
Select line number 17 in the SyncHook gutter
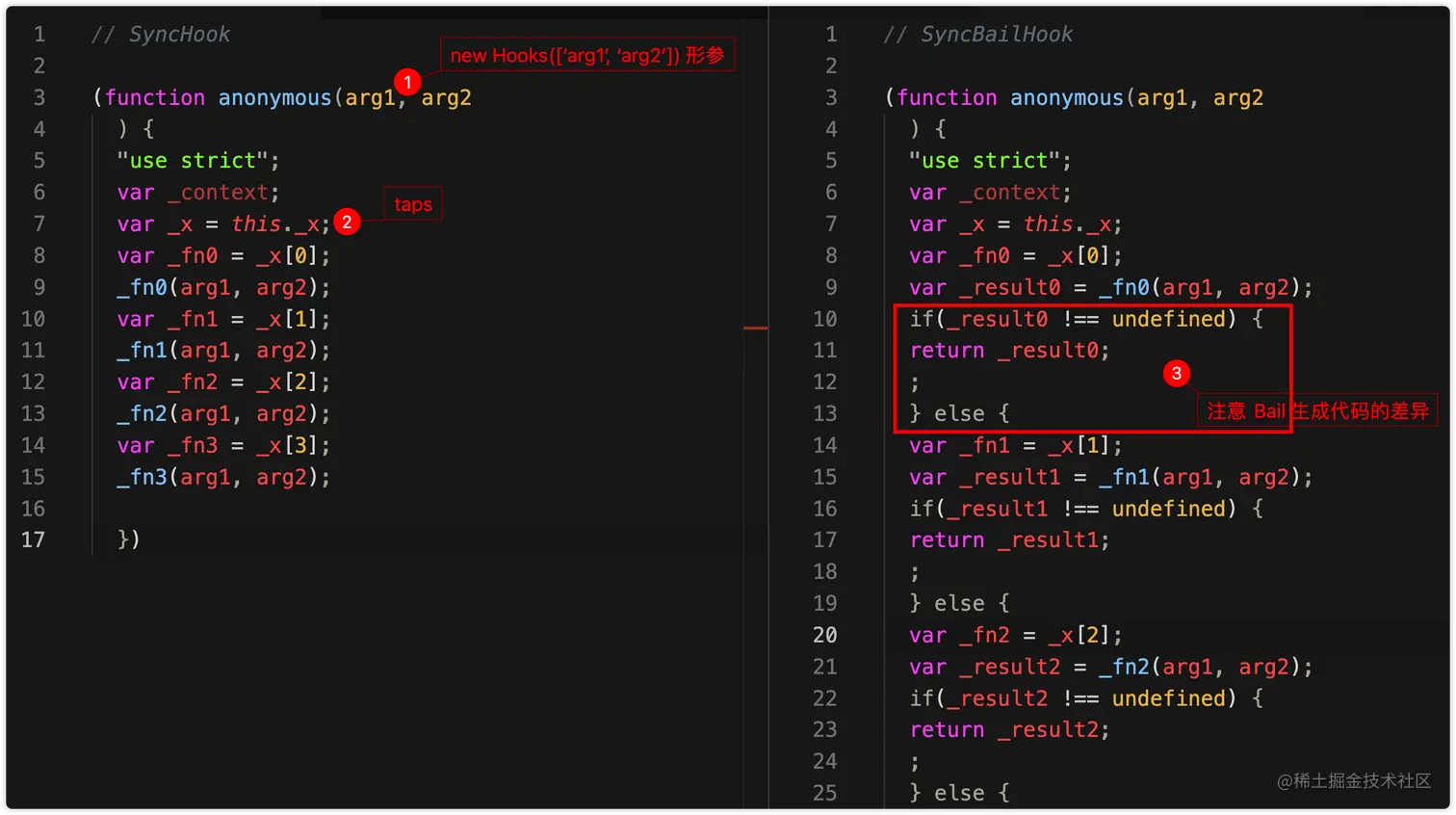pyautogui.click(x=33, y=540)
